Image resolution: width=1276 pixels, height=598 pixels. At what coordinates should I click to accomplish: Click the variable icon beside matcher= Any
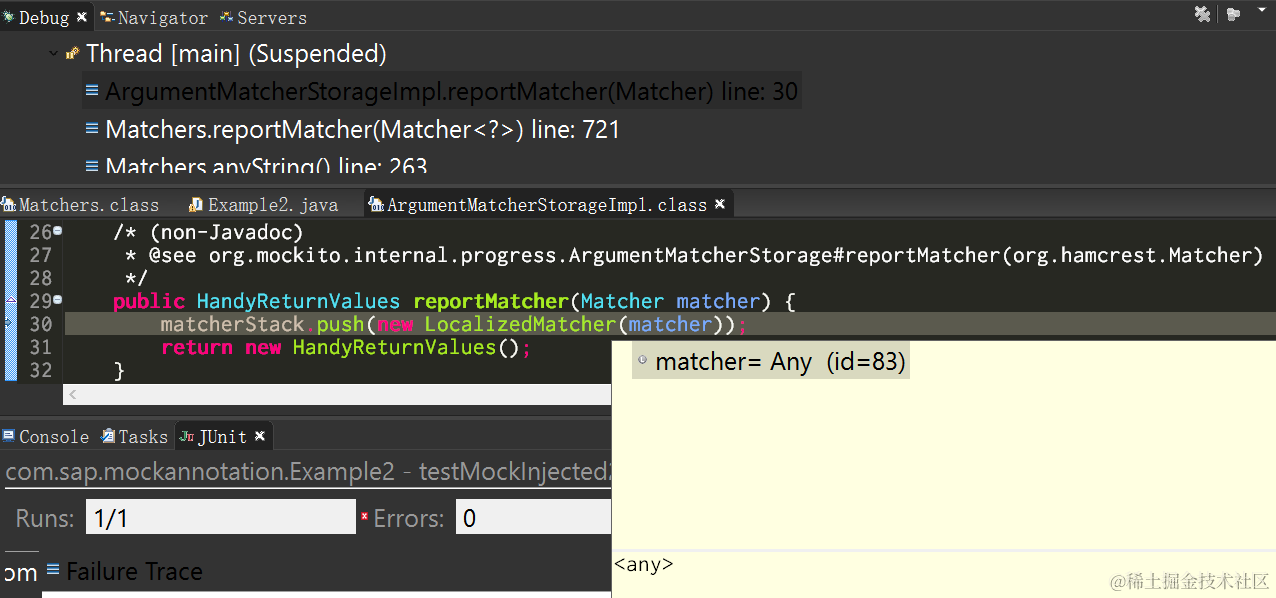tap(642, 360)
